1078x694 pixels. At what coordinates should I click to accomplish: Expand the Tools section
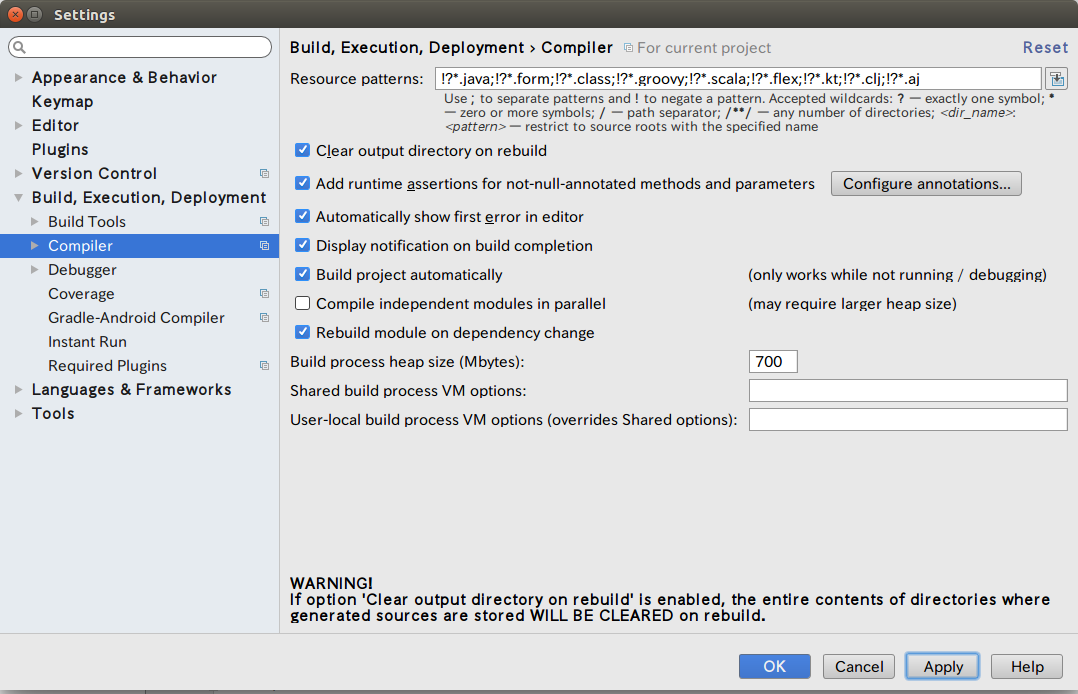[17, 413]
